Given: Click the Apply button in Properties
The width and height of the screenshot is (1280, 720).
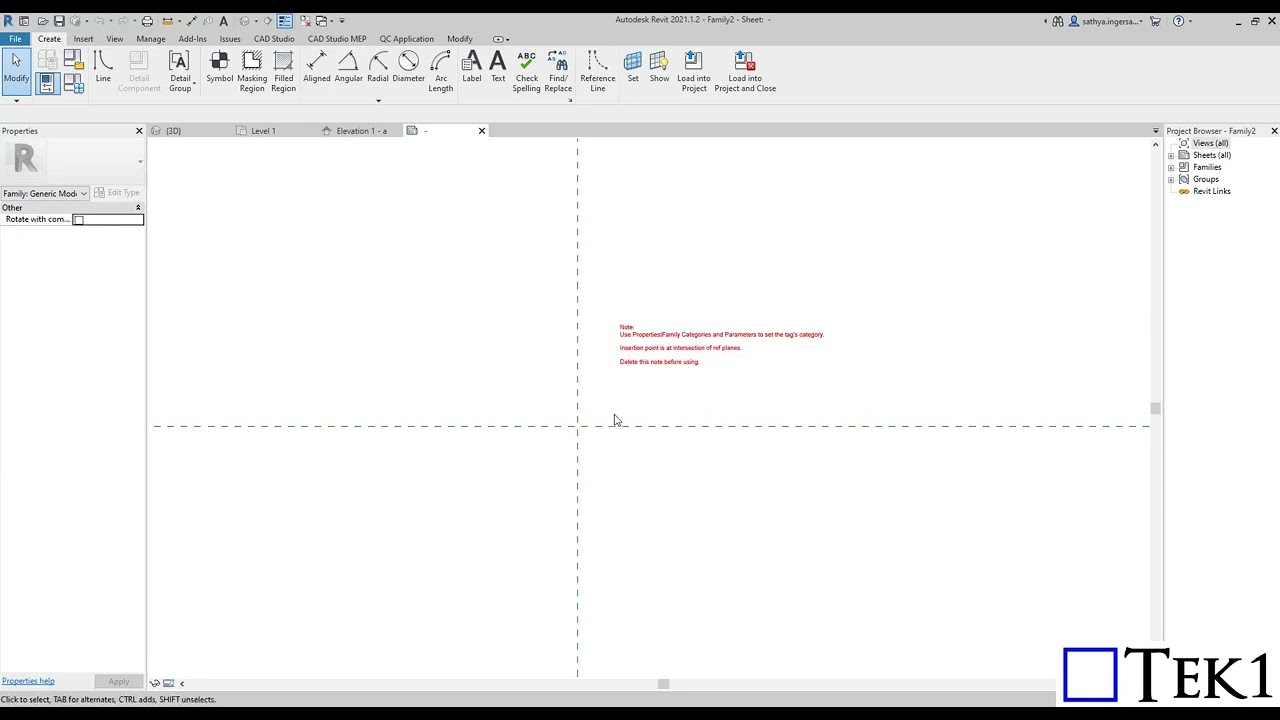Looking at the screenshot, I should tap(119, 682).
